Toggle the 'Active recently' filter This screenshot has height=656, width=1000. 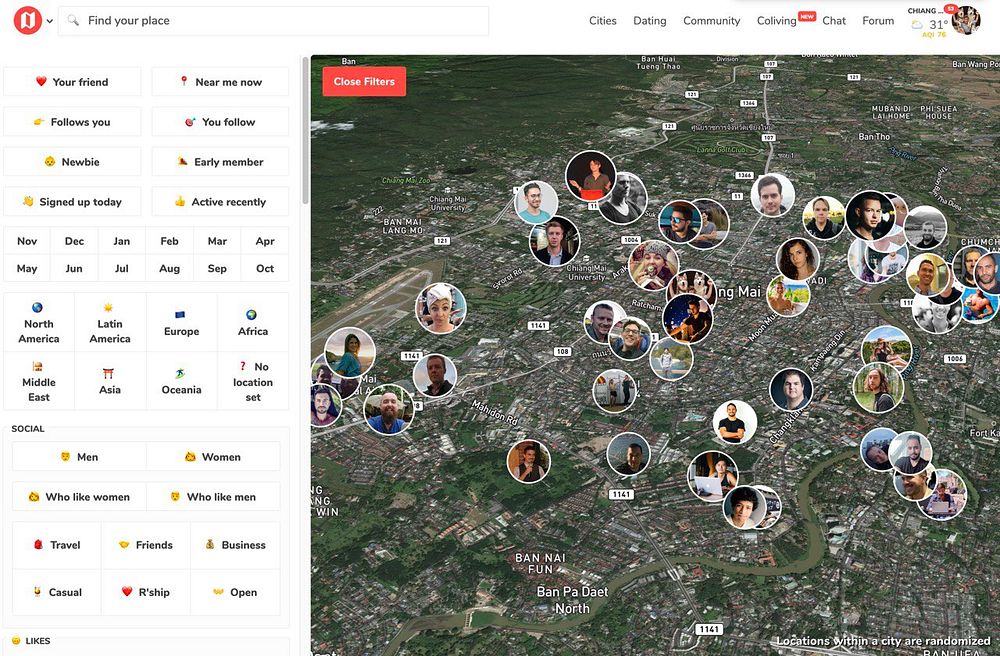tap(221, 201)
